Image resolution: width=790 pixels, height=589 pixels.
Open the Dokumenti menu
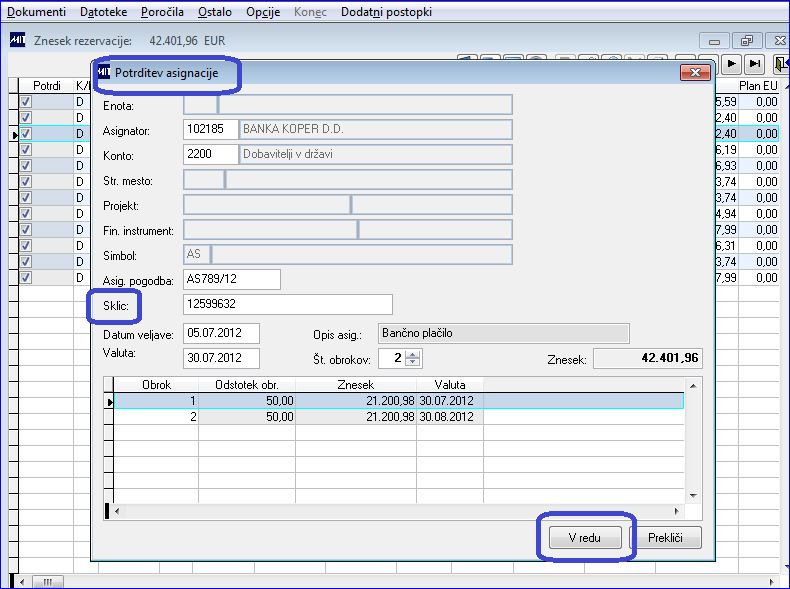coord(36,12)
